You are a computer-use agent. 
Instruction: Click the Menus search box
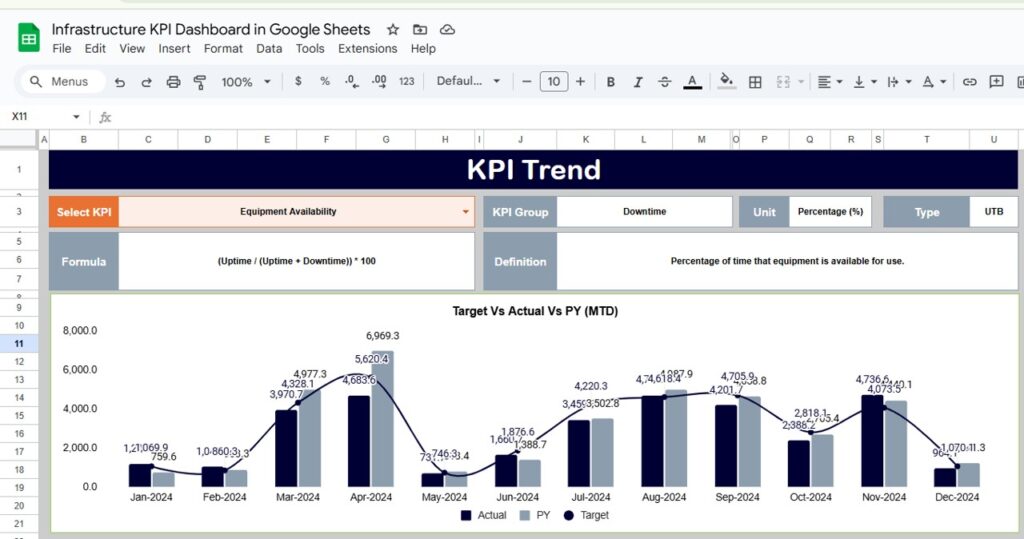click(63, 82)
